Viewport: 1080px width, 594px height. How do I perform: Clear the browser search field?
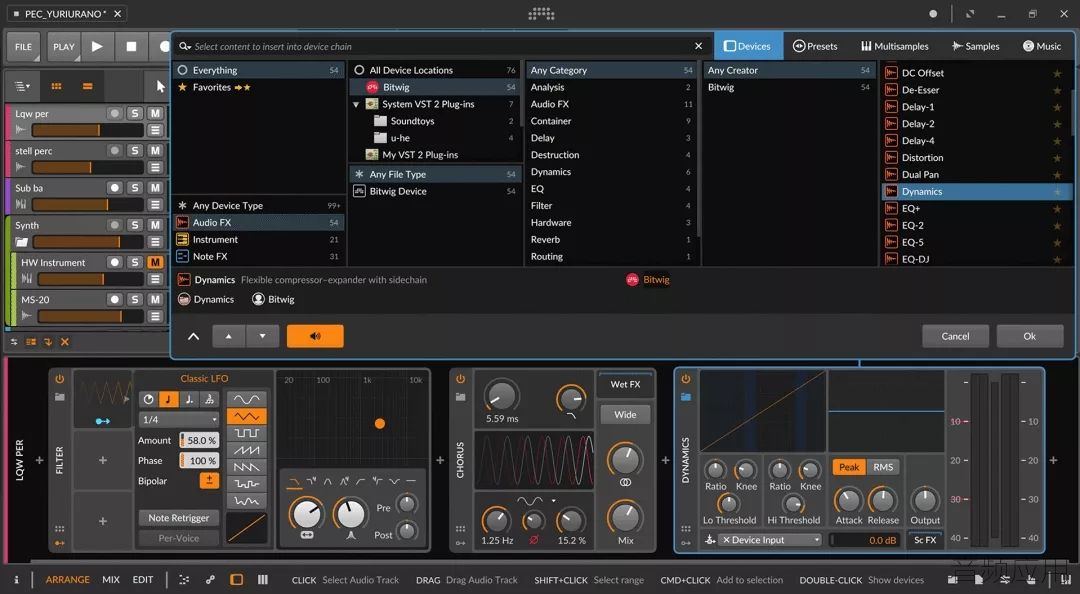click(698, 45)
